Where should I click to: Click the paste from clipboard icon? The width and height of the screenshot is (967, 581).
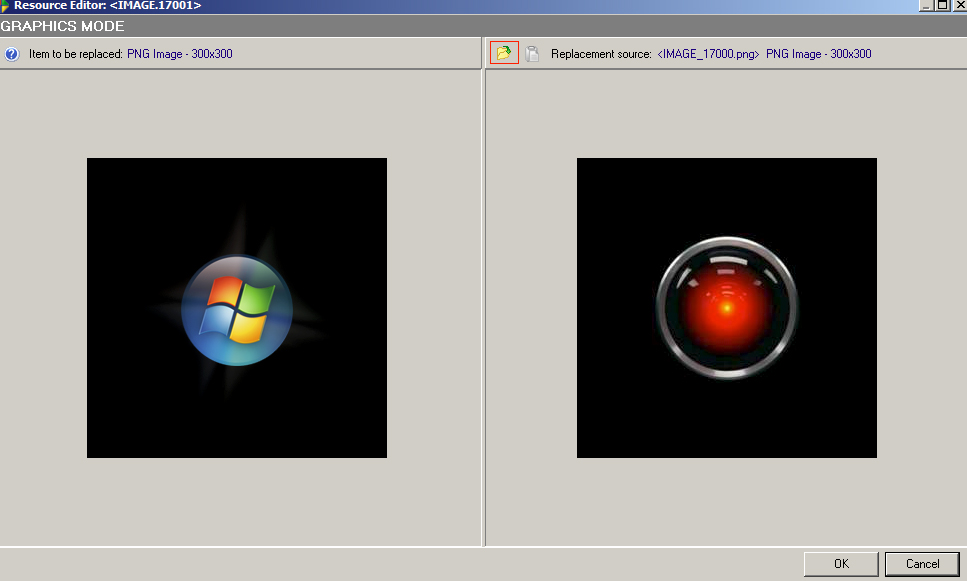[x=532, y=54]
